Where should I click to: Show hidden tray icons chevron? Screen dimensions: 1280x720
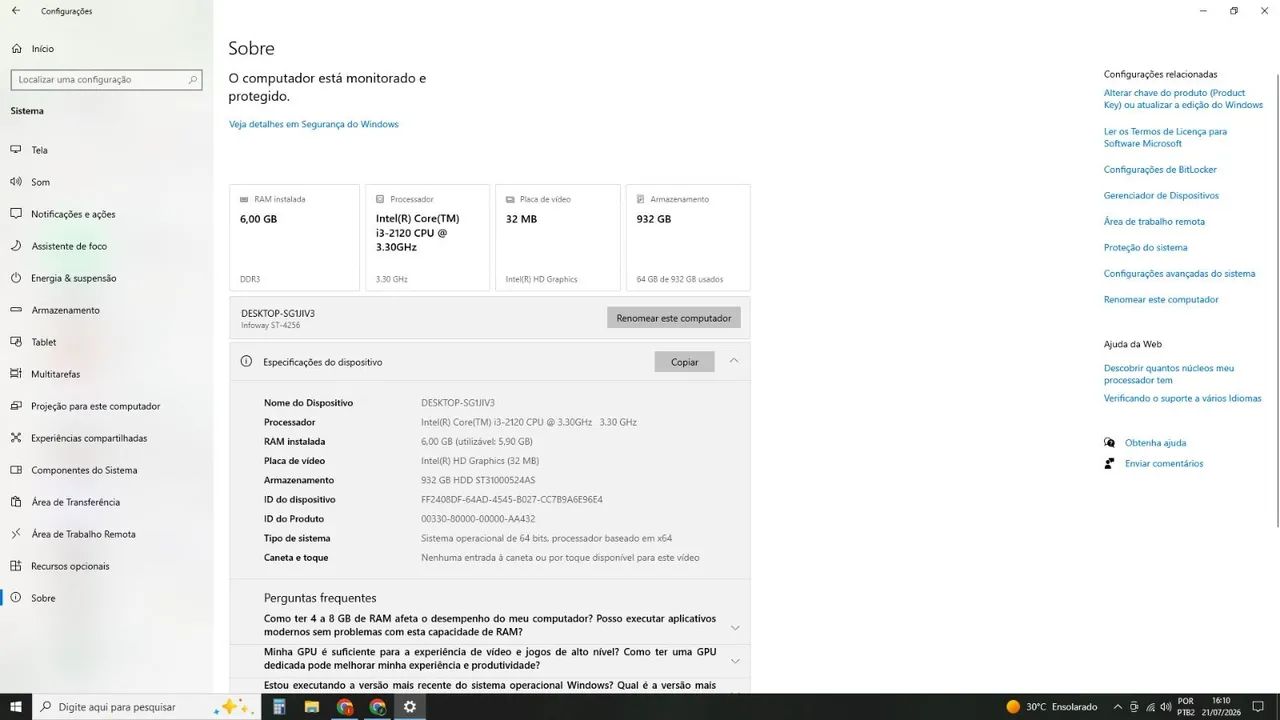pyautogui.click(x=1118, y=707)
